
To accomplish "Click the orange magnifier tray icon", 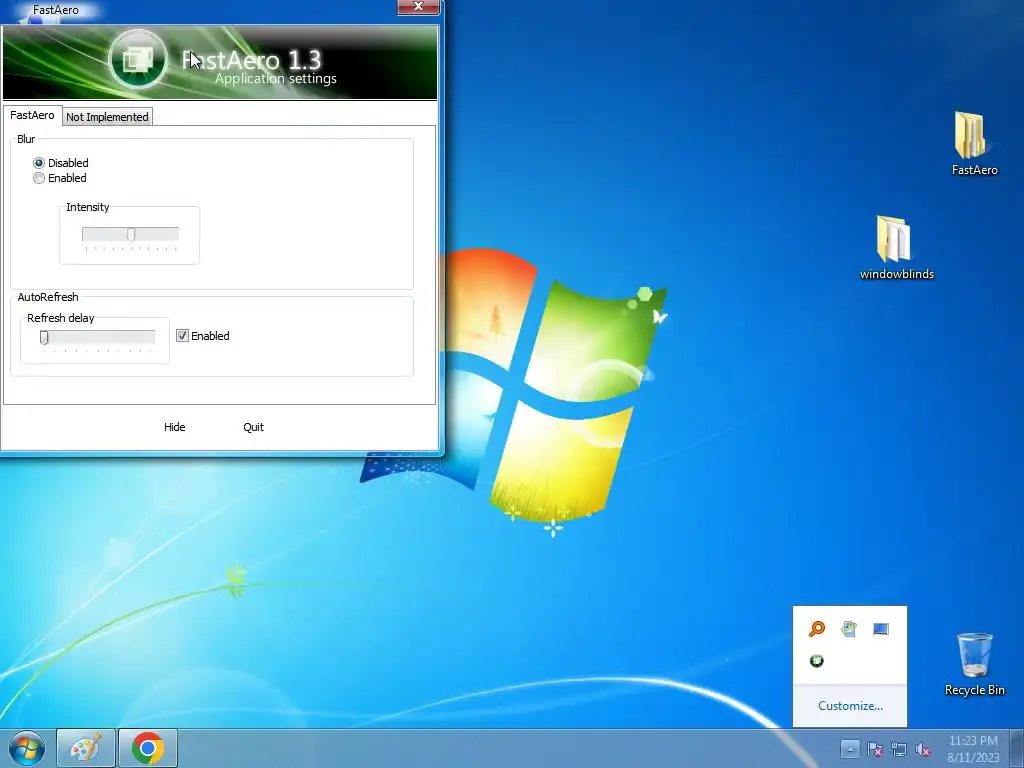I will click(817, 629).
